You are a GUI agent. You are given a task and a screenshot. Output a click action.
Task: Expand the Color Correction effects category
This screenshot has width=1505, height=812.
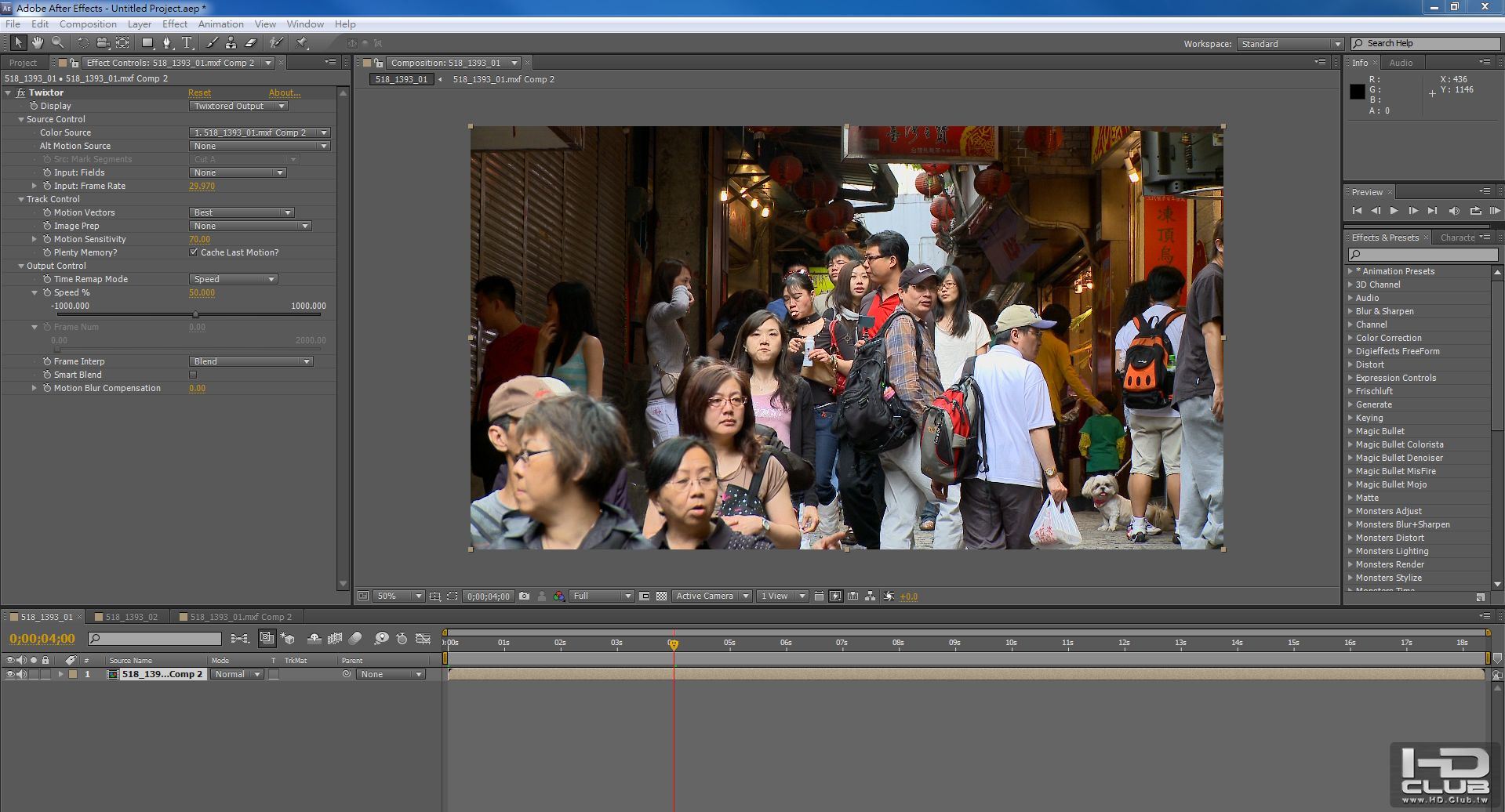[1351, 338]
